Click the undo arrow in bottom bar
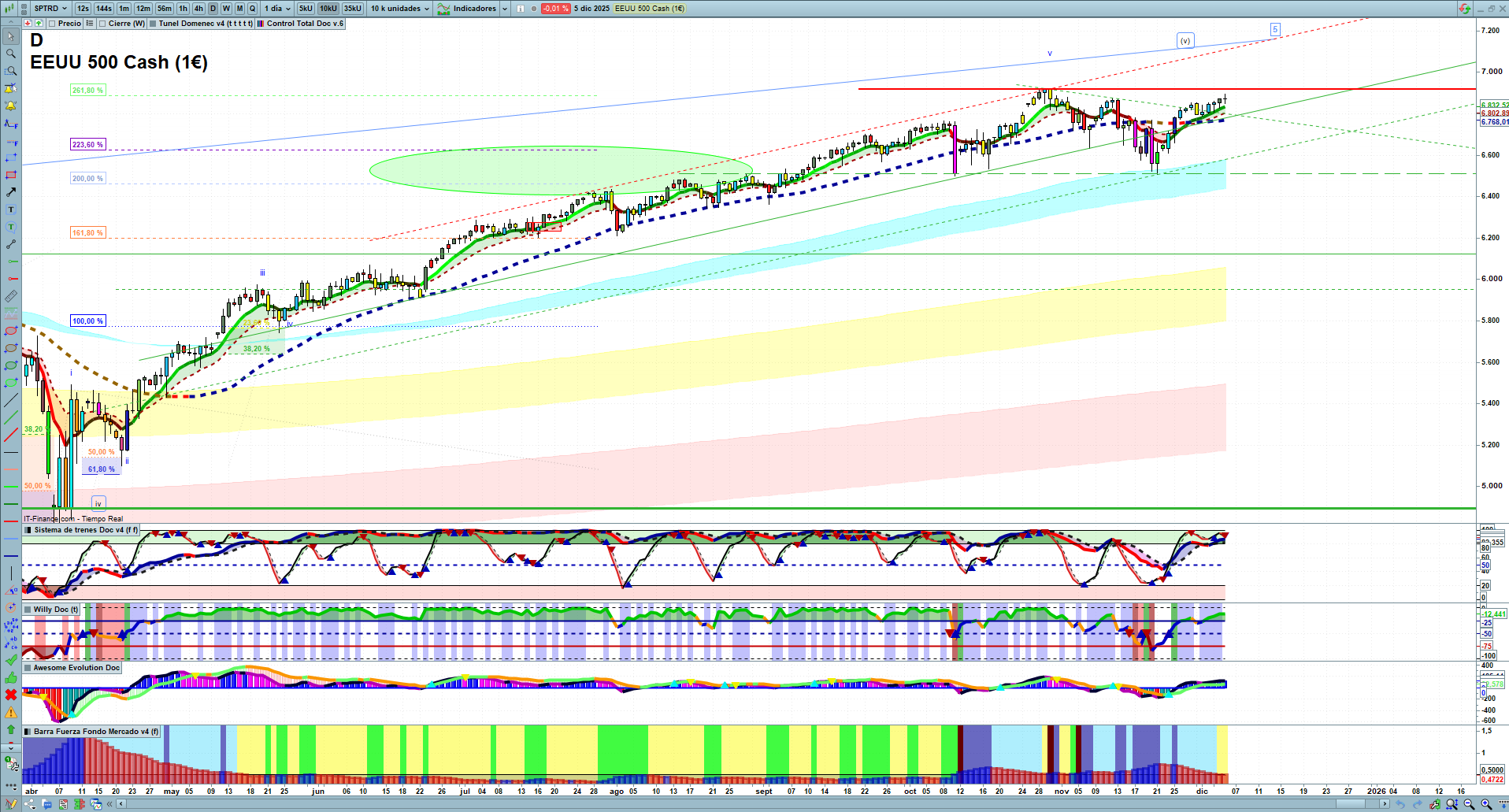 point(1400,804)
